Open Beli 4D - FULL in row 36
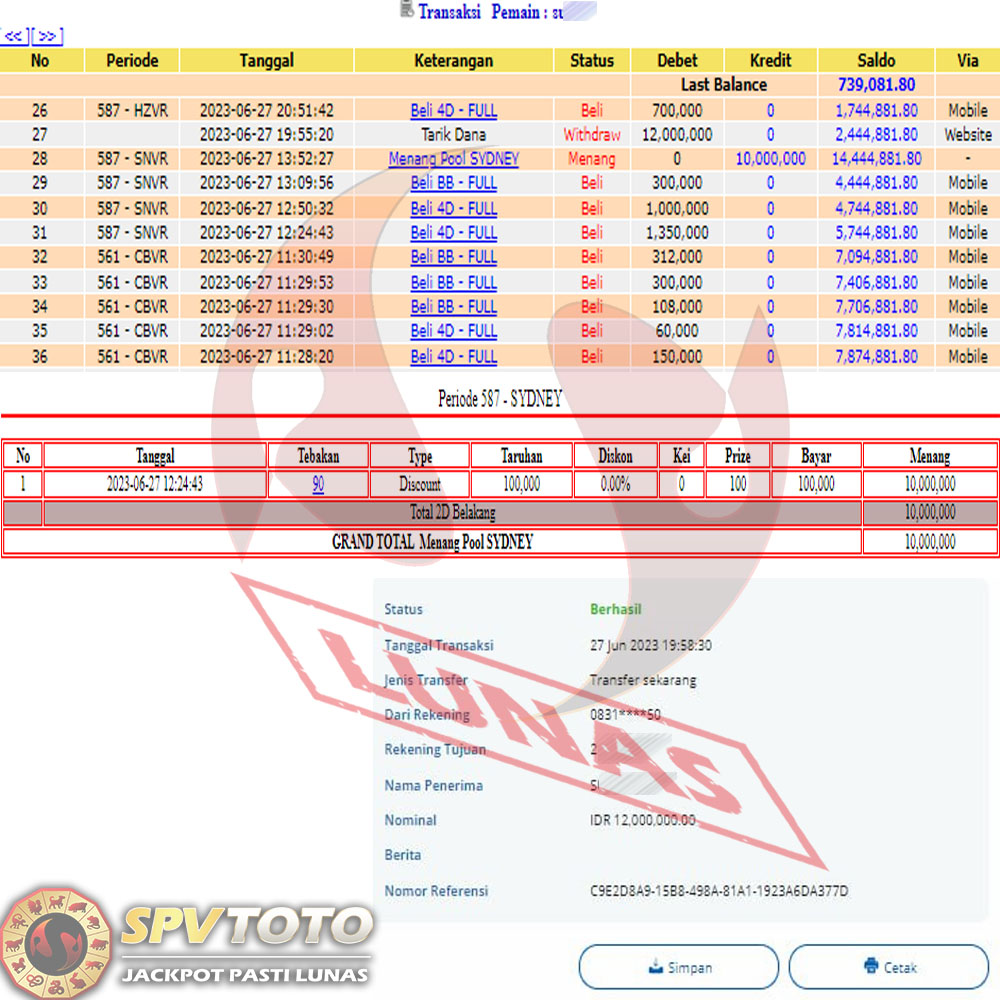 coord(453,356)
